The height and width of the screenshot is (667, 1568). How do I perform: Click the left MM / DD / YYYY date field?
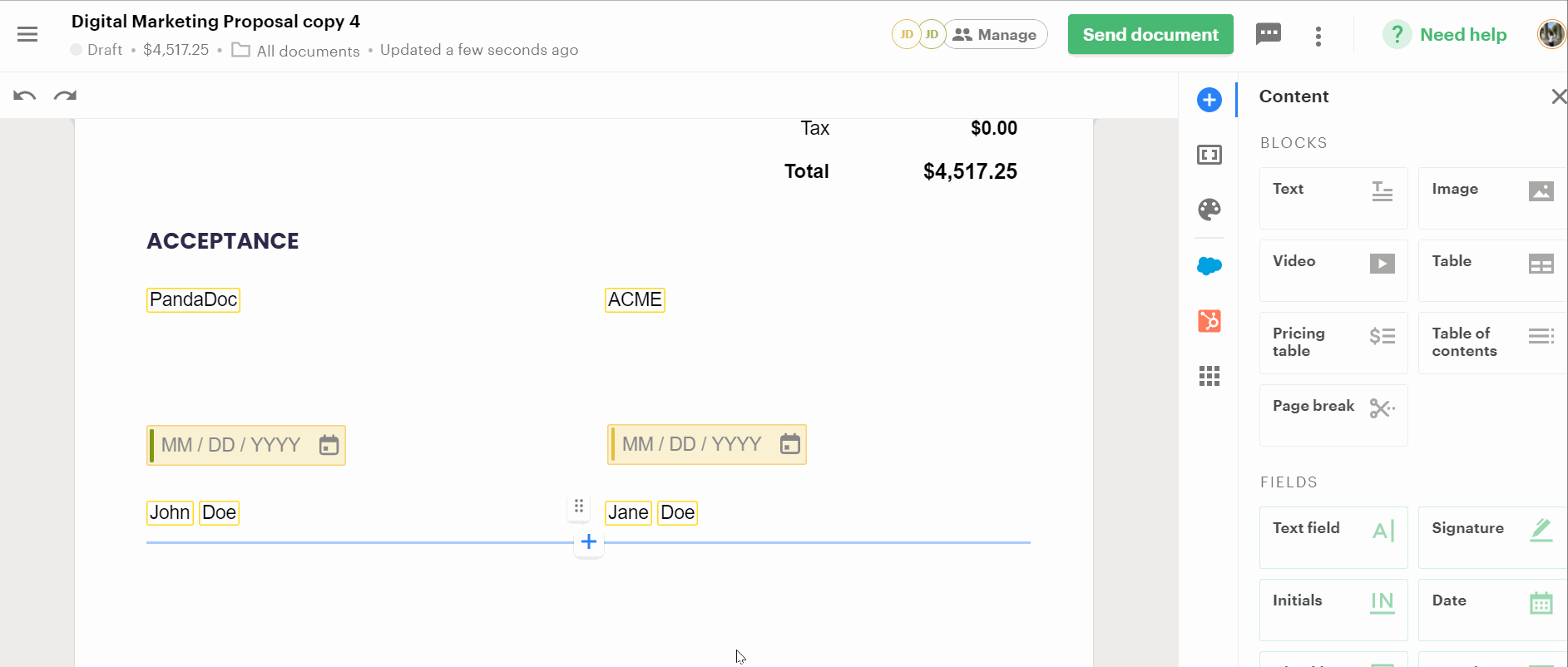(x=246, y=445)
